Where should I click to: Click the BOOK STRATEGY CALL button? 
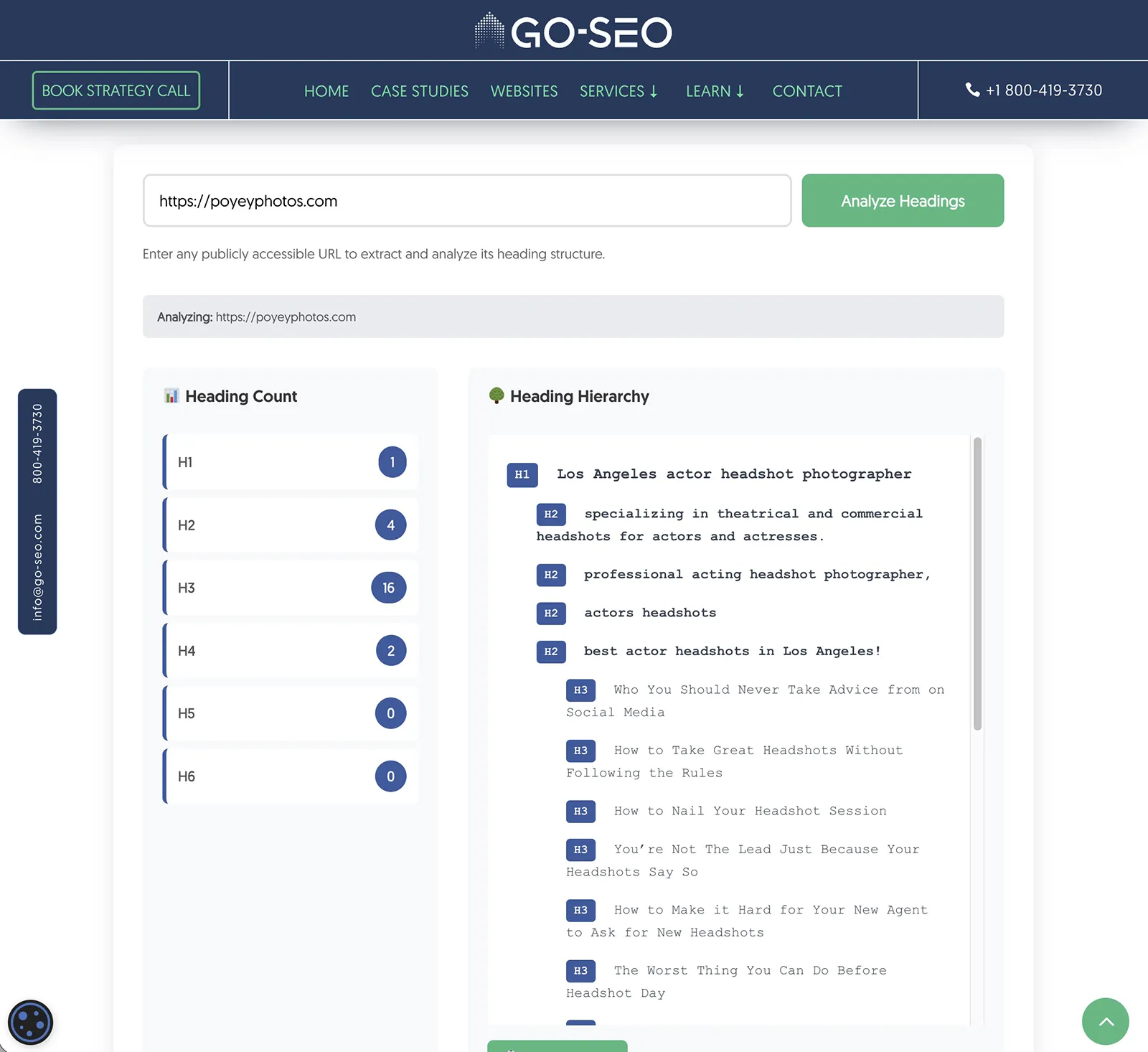point(116,90)
